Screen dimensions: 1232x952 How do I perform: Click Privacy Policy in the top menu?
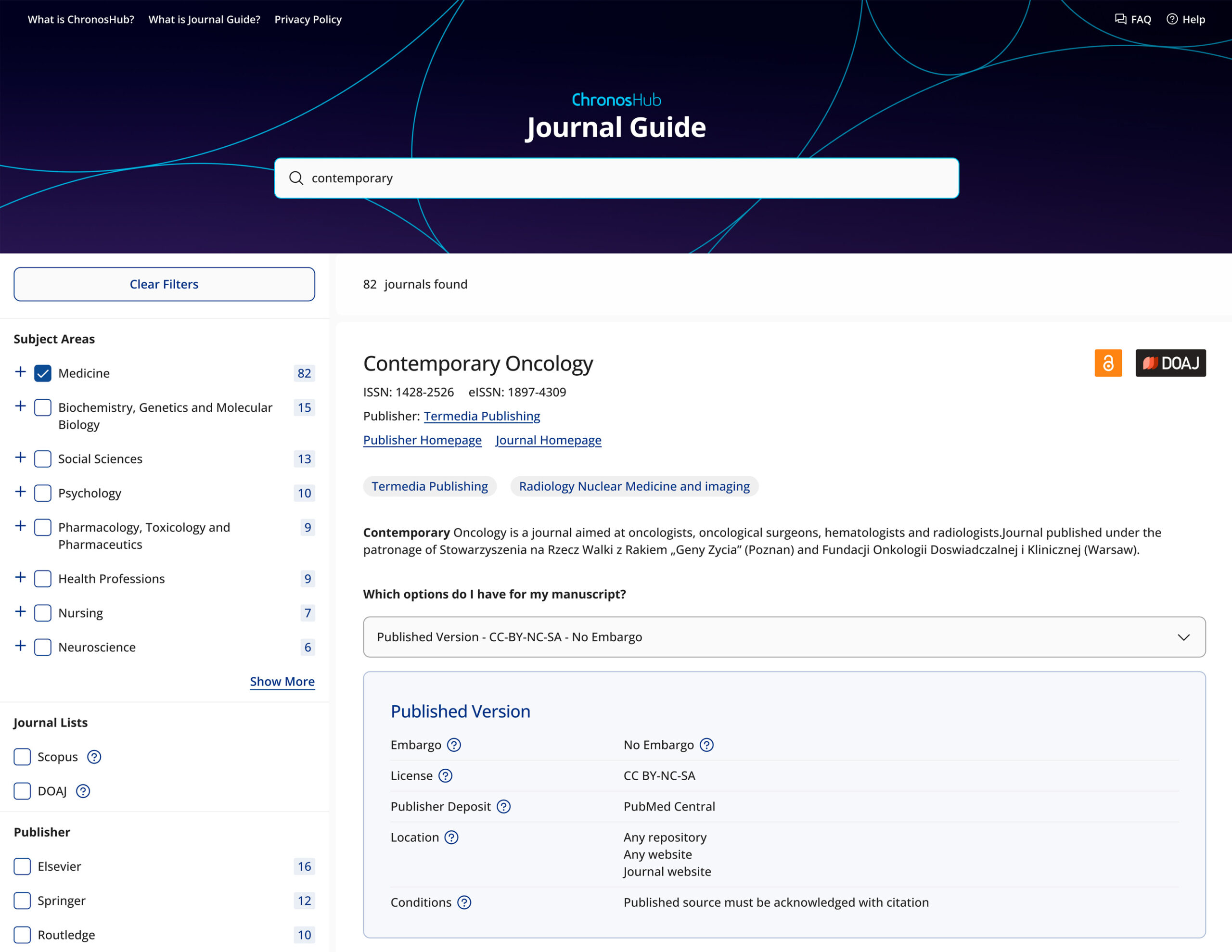coord(308,19)
